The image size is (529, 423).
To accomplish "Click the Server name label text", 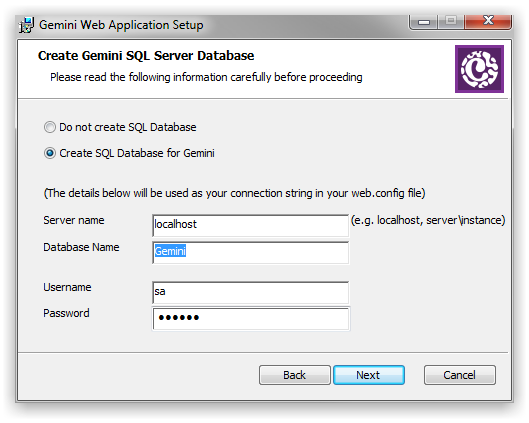I will [x=74, y=220].
